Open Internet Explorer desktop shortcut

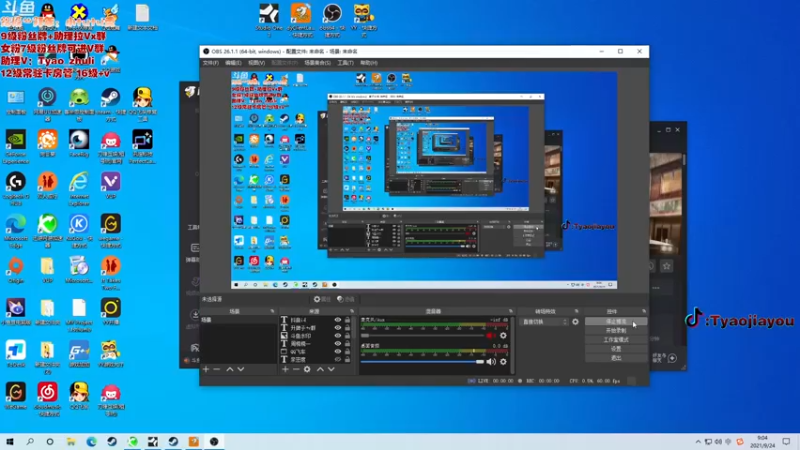(x=79, y=189)
